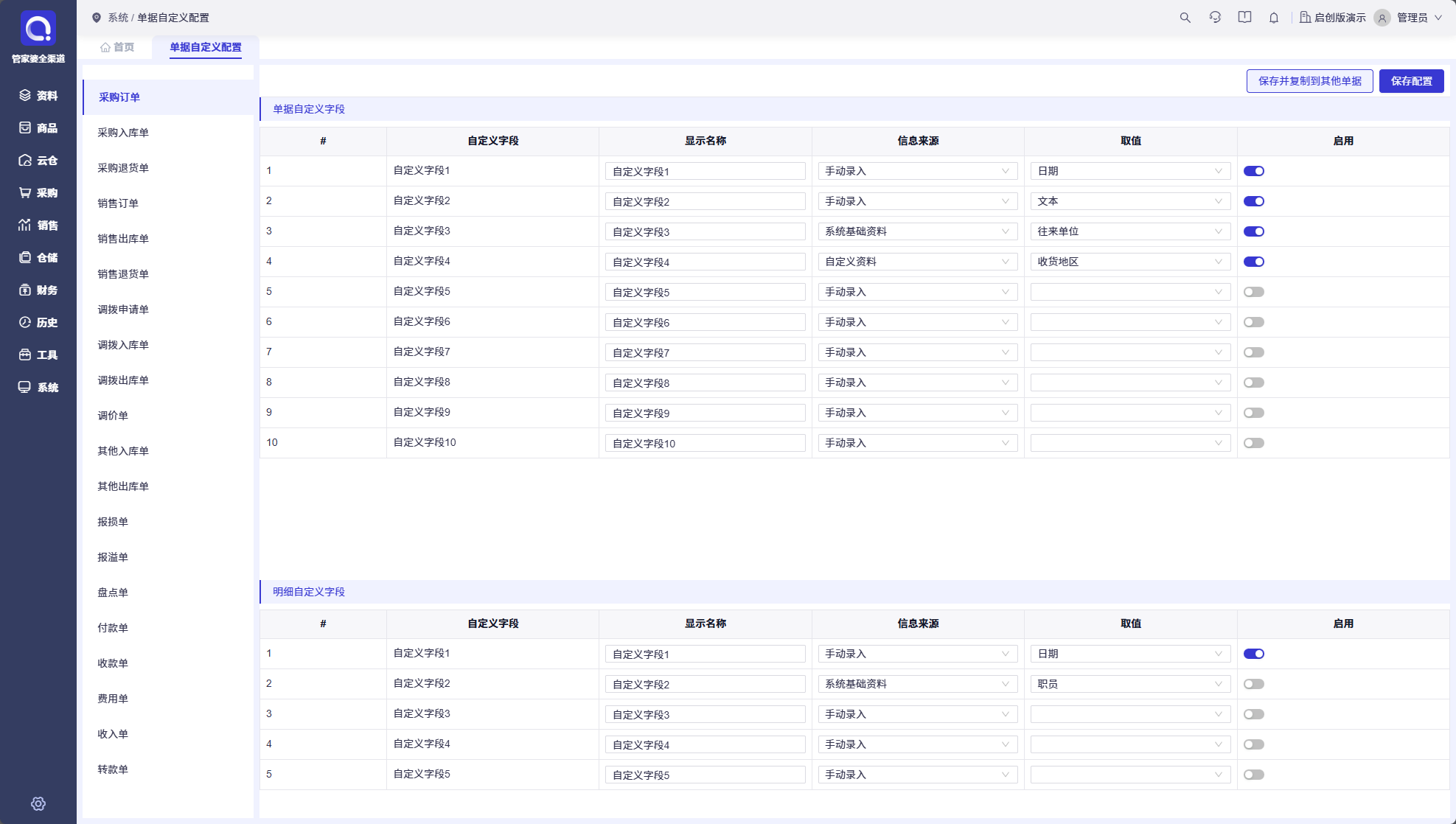Enable detail custom field 2 toggle
Viewport: 1456px width, 824px height.
tap(1254, 684)
